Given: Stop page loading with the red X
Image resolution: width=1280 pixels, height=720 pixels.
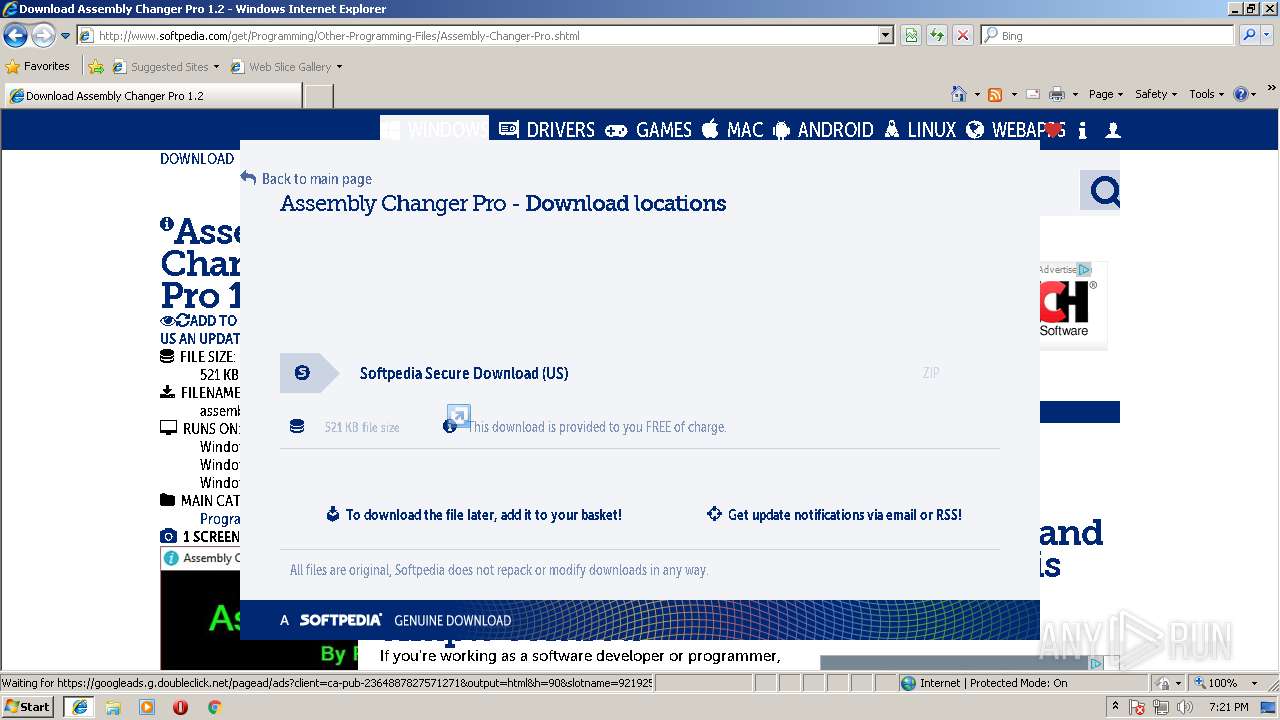Looking at the screenshot, I should click(x=963, y=36).
